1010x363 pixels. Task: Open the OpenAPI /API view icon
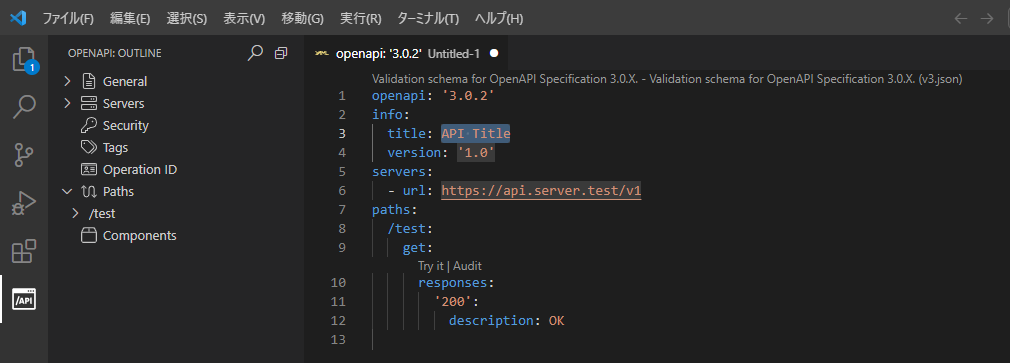24,299
